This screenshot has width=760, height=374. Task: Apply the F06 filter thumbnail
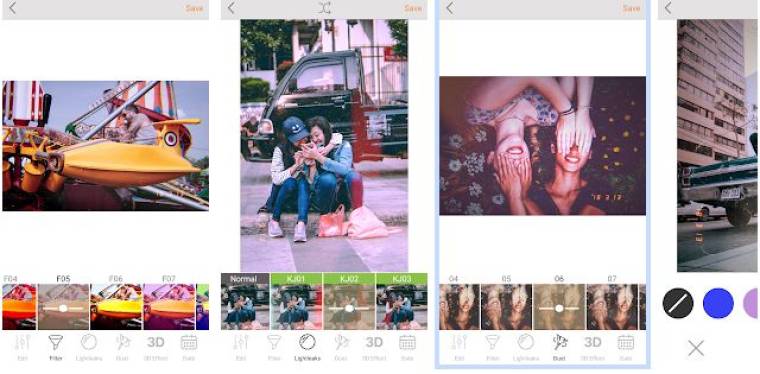pos(116,307)
